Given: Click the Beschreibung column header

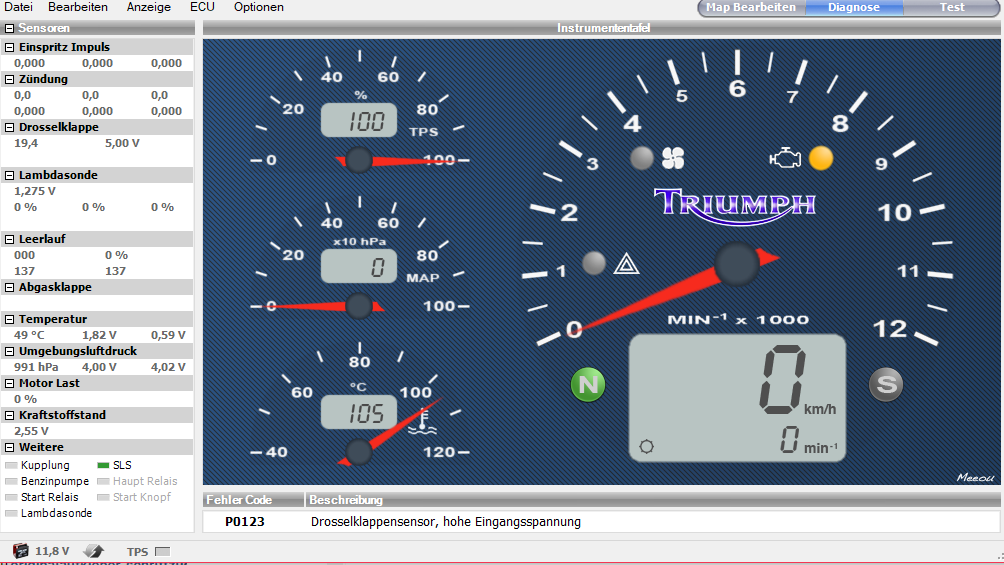Looking at the screenshot, I should (x=650, y=500).
